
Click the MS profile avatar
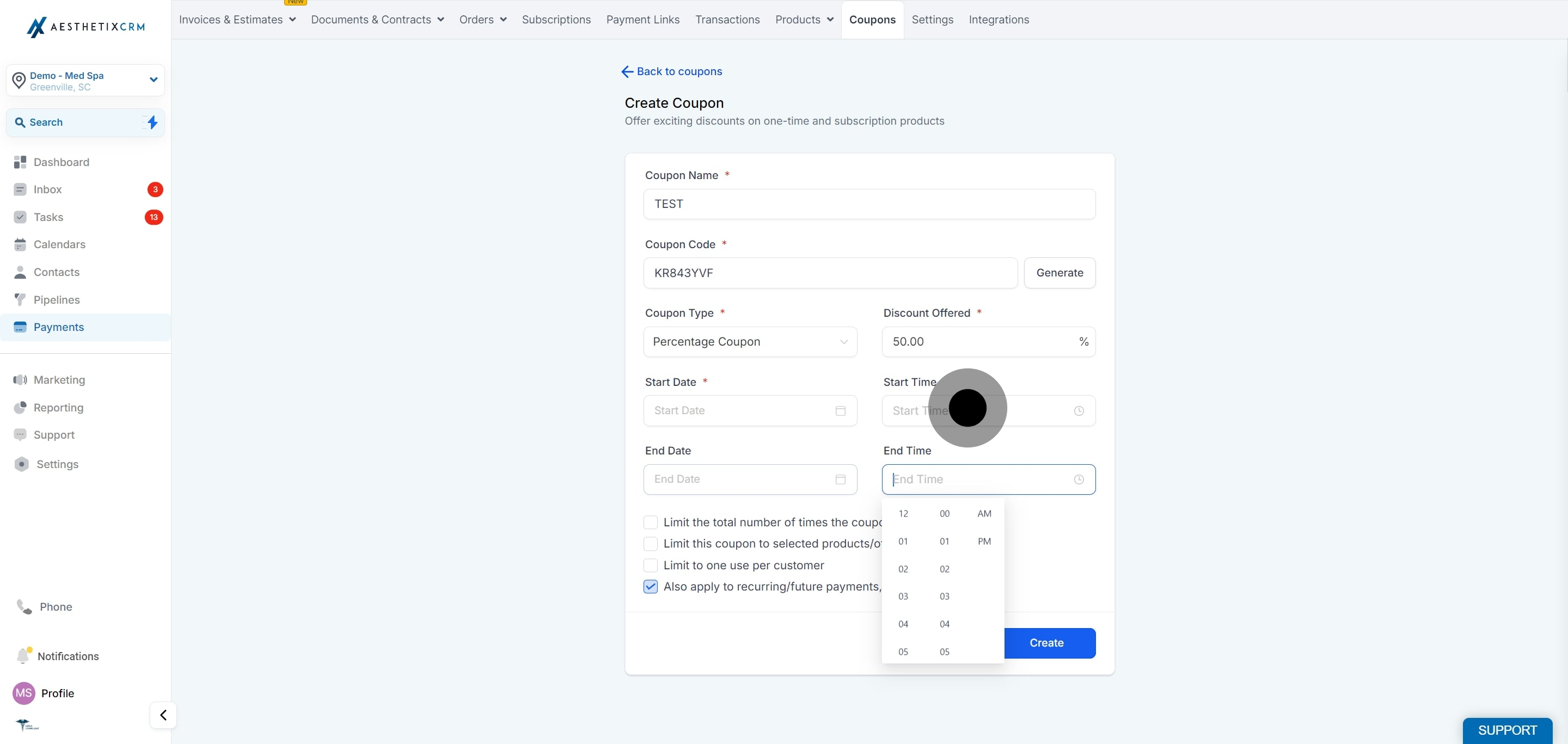click(x=24, y=693)
